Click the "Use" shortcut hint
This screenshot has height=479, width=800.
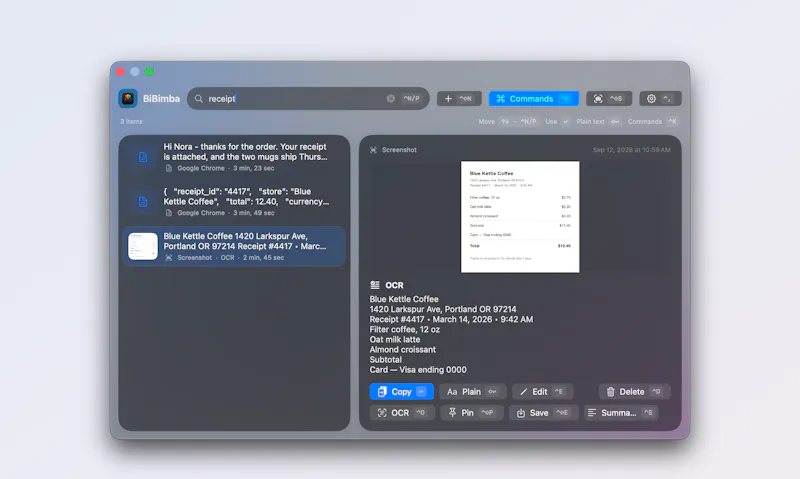[x=551, y=121]
